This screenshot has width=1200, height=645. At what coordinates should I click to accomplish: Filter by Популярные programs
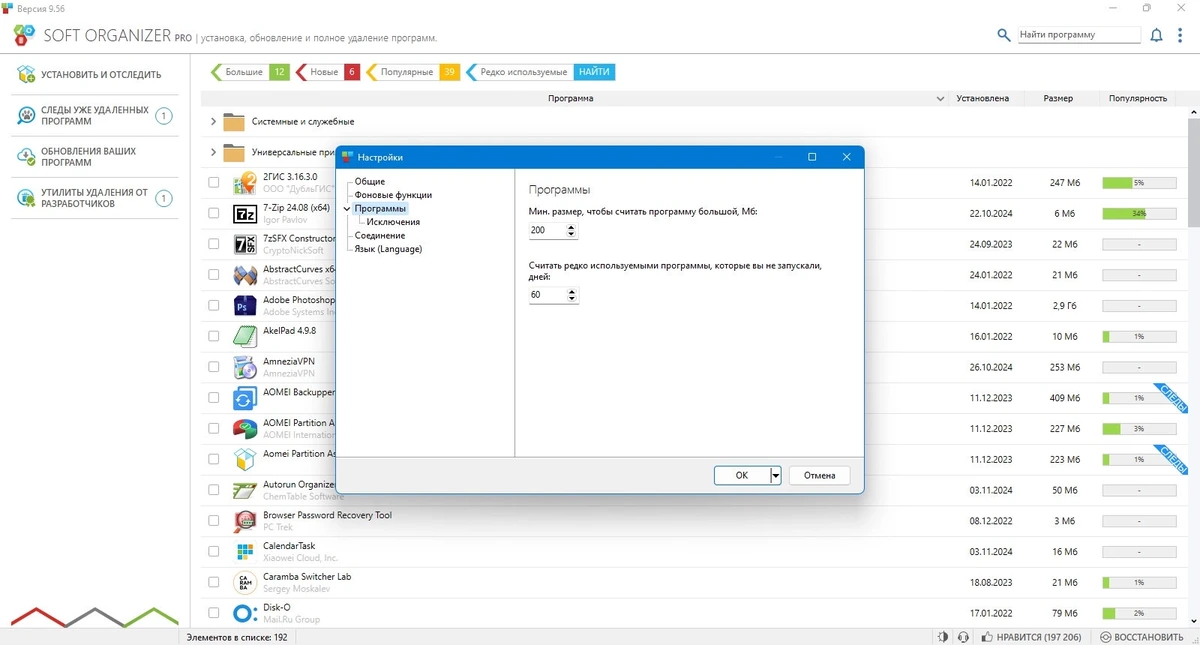[413, 72]
